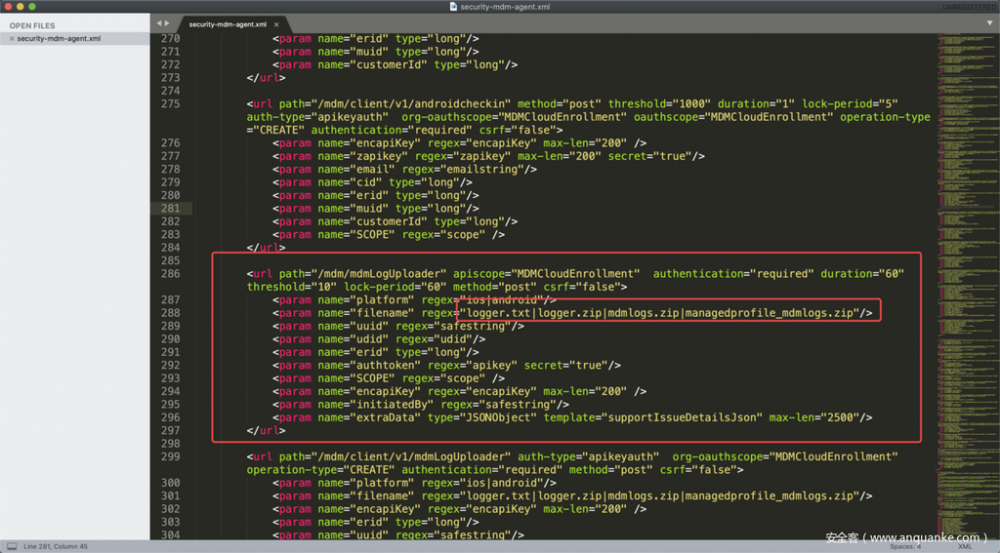Click the green zoom window button
The height and width of the screenshot is (553, 1000).
(33, 6)
